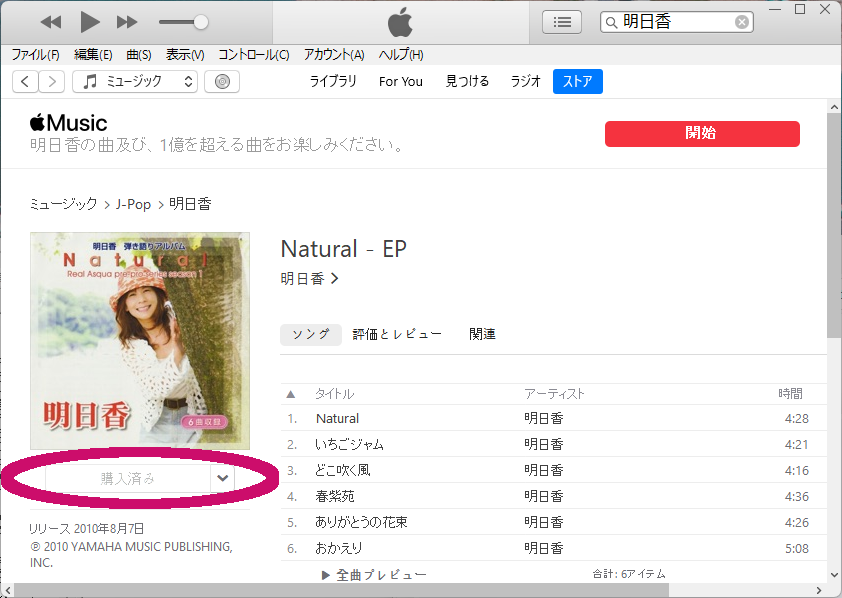Click the 全曲プレビュー play link
Screen dimensions: 842x598
374,575
